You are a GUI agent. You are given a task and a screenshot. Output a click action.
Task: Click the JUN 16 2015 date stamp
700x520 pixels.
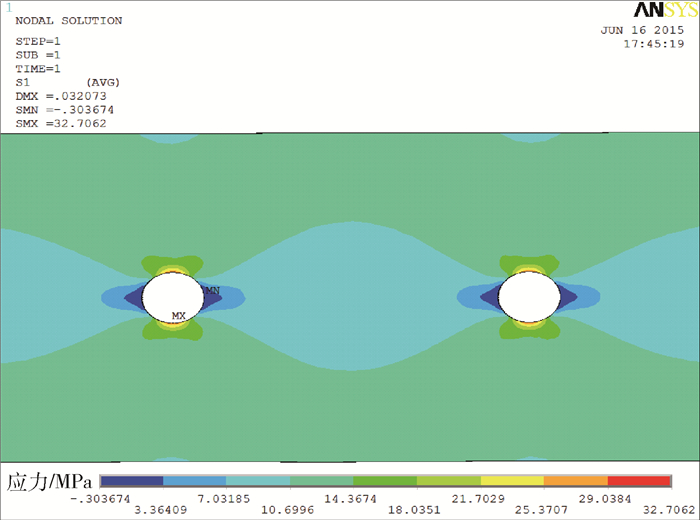(x=641, y=30)
